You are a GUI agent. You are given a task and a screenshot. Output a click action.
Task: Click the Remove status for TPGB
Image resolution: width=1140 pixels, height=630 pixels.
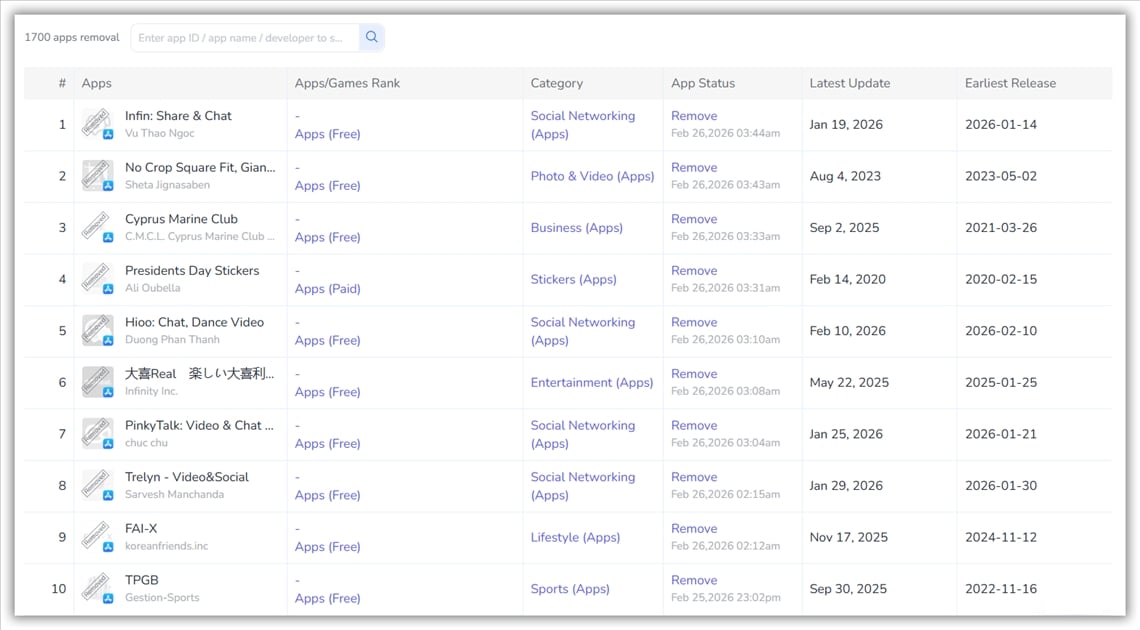[x=694, y=580]
